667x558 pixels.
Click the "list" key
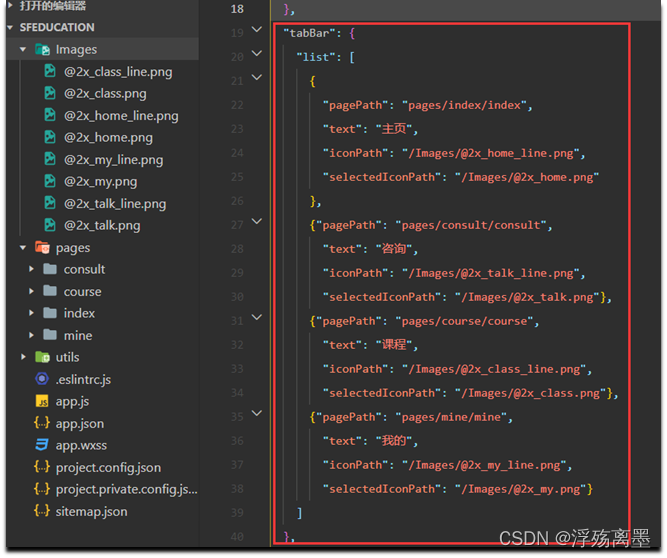click(315, 57)
